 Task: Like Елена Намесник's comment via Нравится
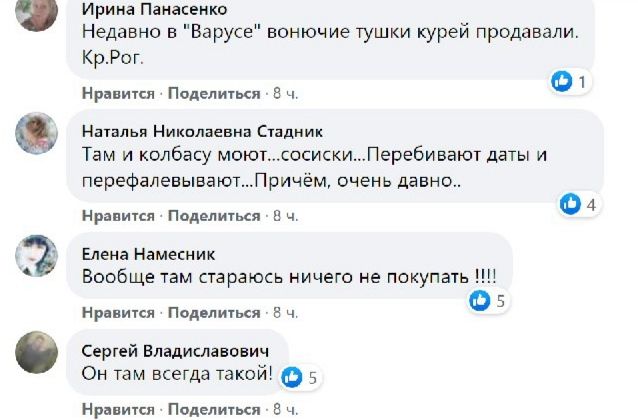(118, 313)
